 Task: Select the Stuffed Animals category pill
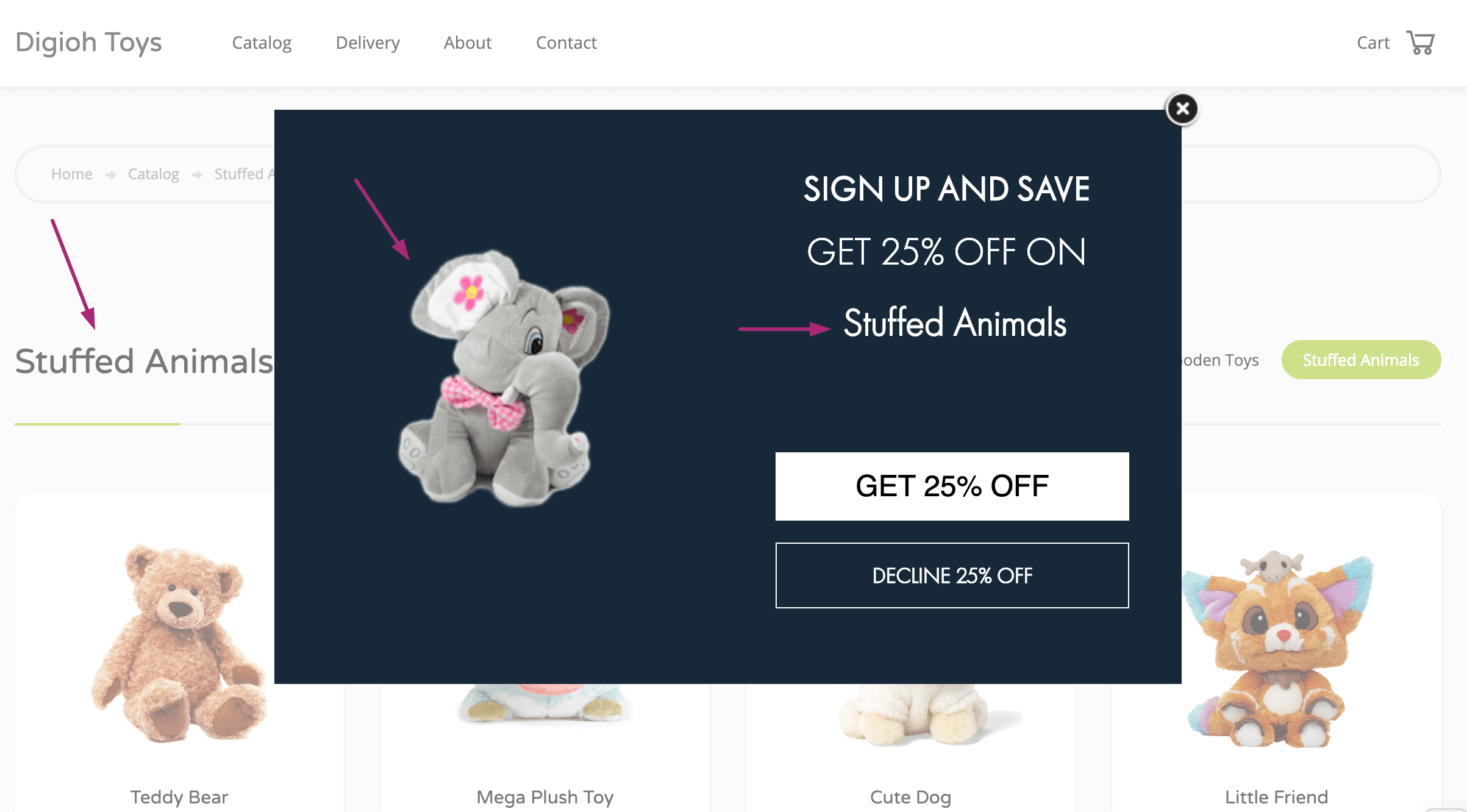1361,360
